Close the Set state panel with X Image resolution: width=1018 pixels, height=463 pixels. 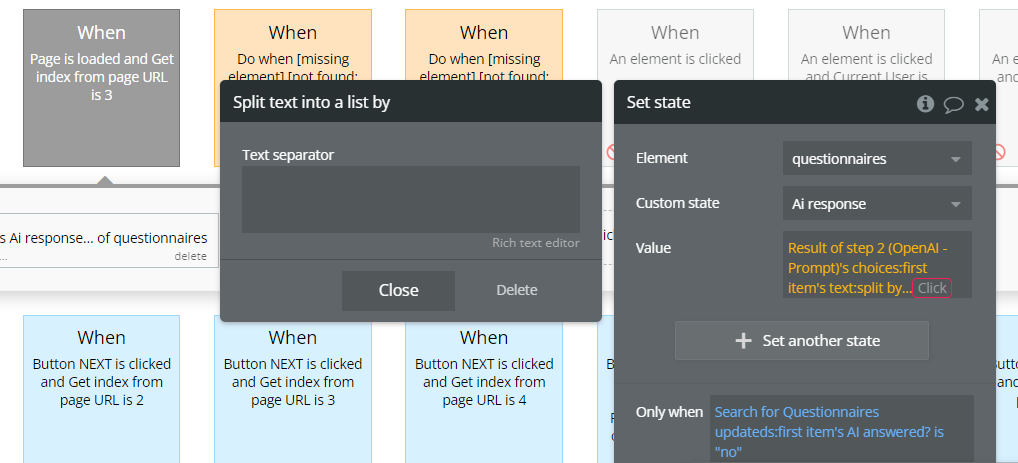tap(982, 104)
